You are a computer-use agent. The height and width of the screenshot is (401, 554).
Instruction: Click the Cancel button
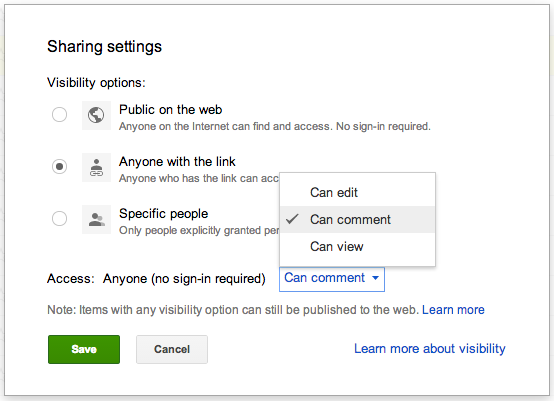(x=172, y=349)
